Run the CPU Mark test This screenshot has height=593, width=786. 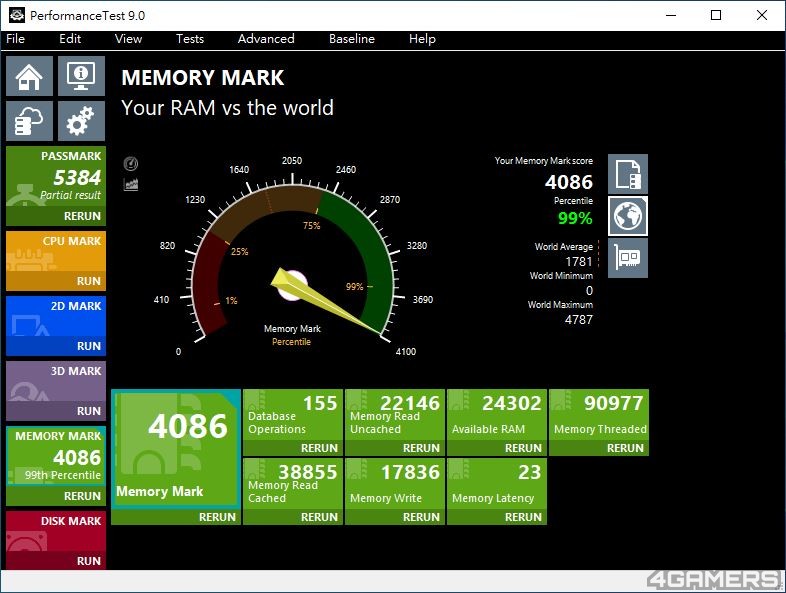pyautogui.click(x=56, y=281)
